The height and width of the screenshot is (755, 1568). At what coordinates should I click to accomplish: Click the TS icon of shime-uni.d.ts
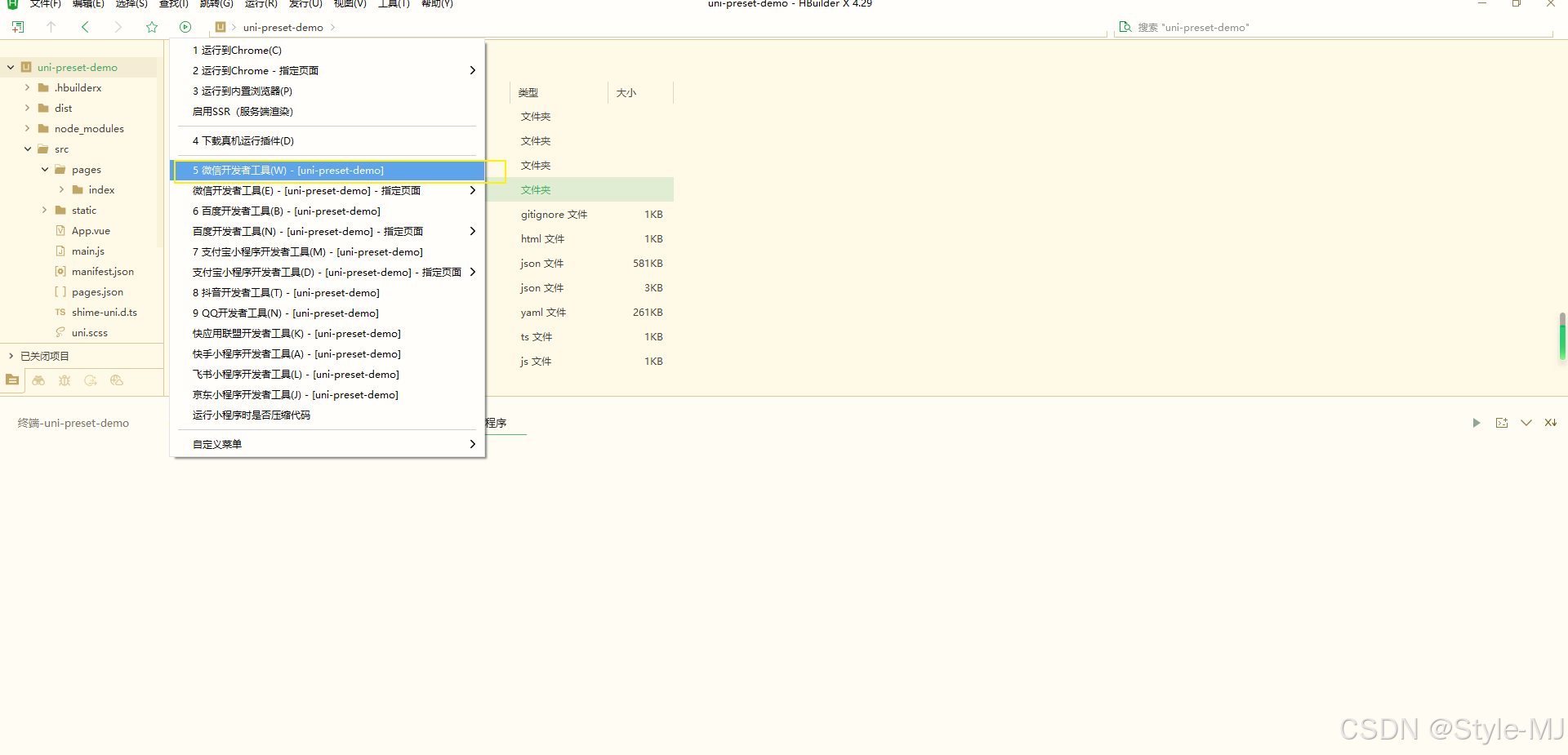coord(60,313)
